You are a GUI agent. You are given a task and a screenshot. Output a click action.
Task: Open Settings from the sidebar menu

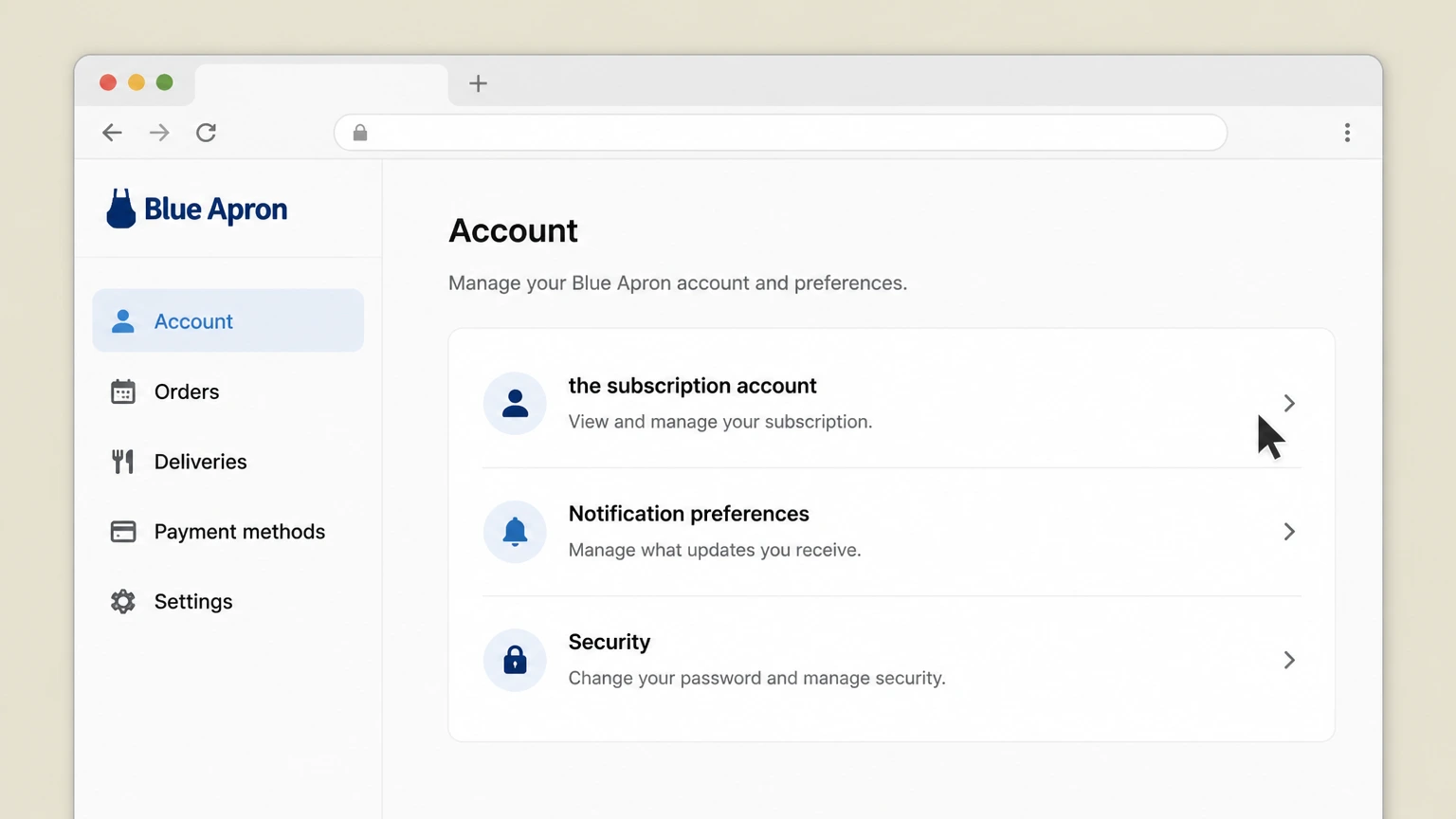point(228,602)
